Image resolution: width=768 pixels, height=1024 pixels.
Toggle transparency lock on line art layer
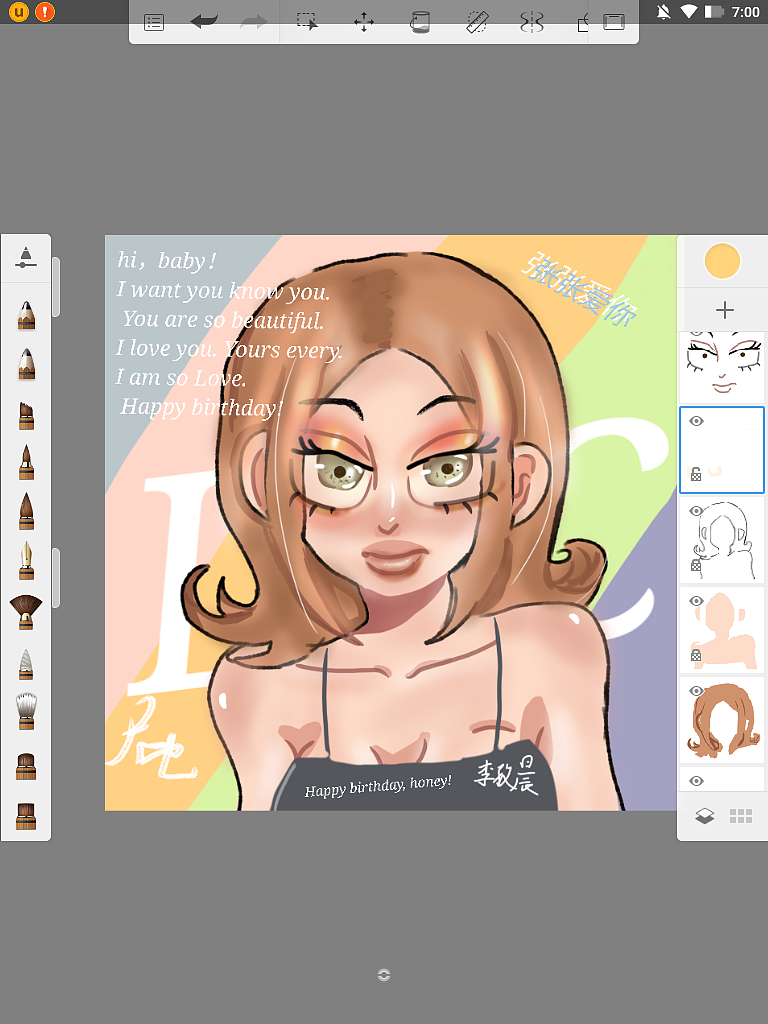pyautogui.click(x=696, y=564)
